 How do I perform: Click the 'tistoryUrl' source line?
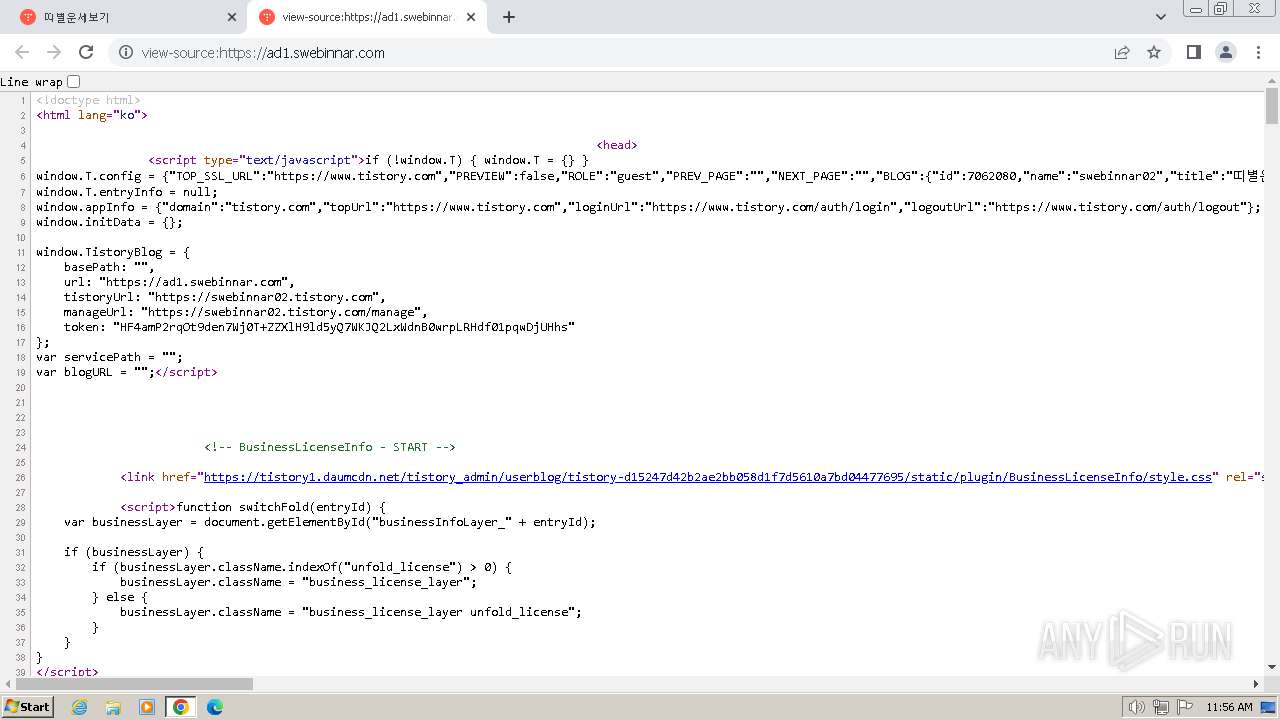coord(225,297)
